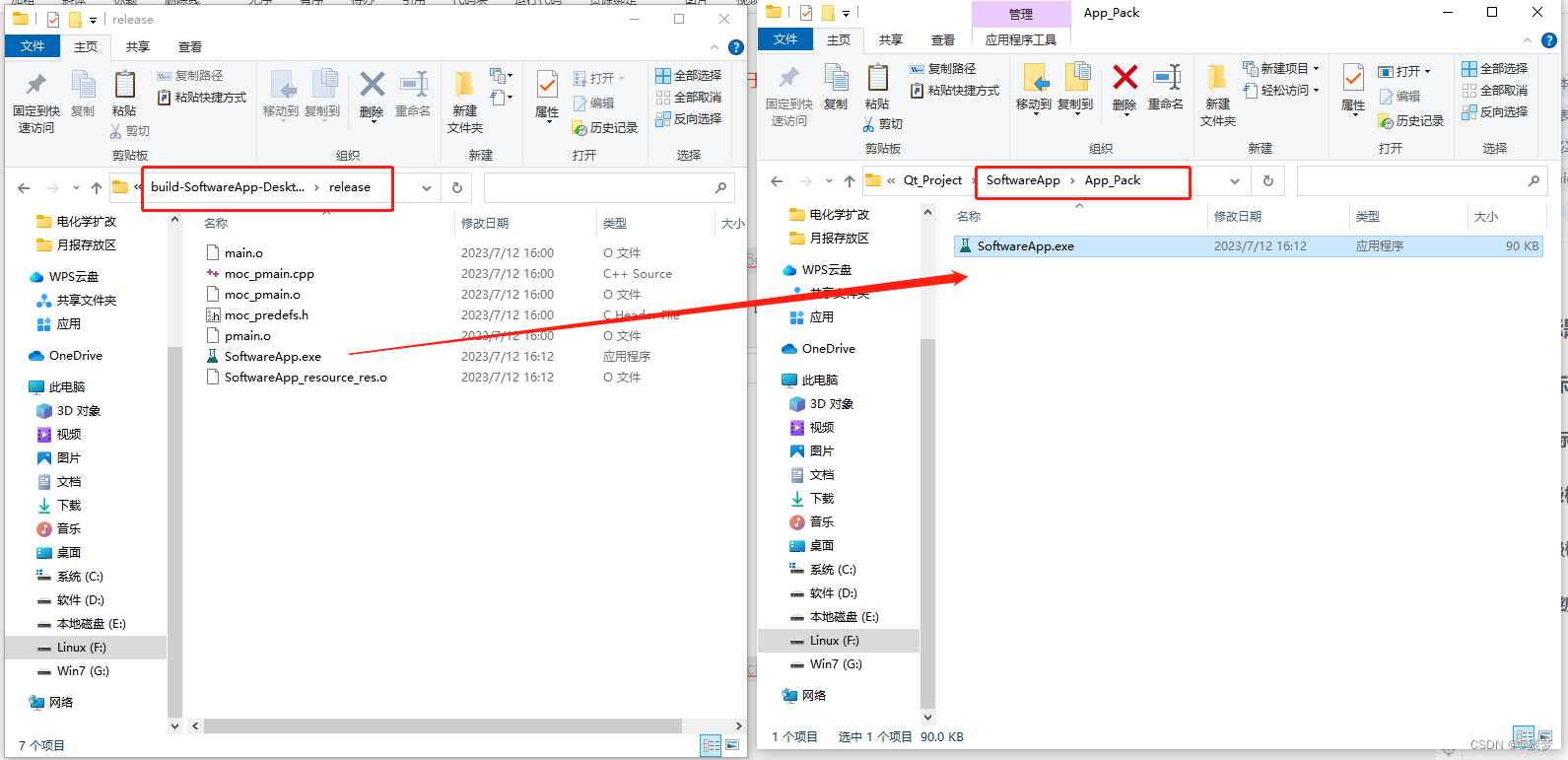Click Refresh button in App_Pack window address bar
Screen dimensions: 1568x760
point(1268,180)
